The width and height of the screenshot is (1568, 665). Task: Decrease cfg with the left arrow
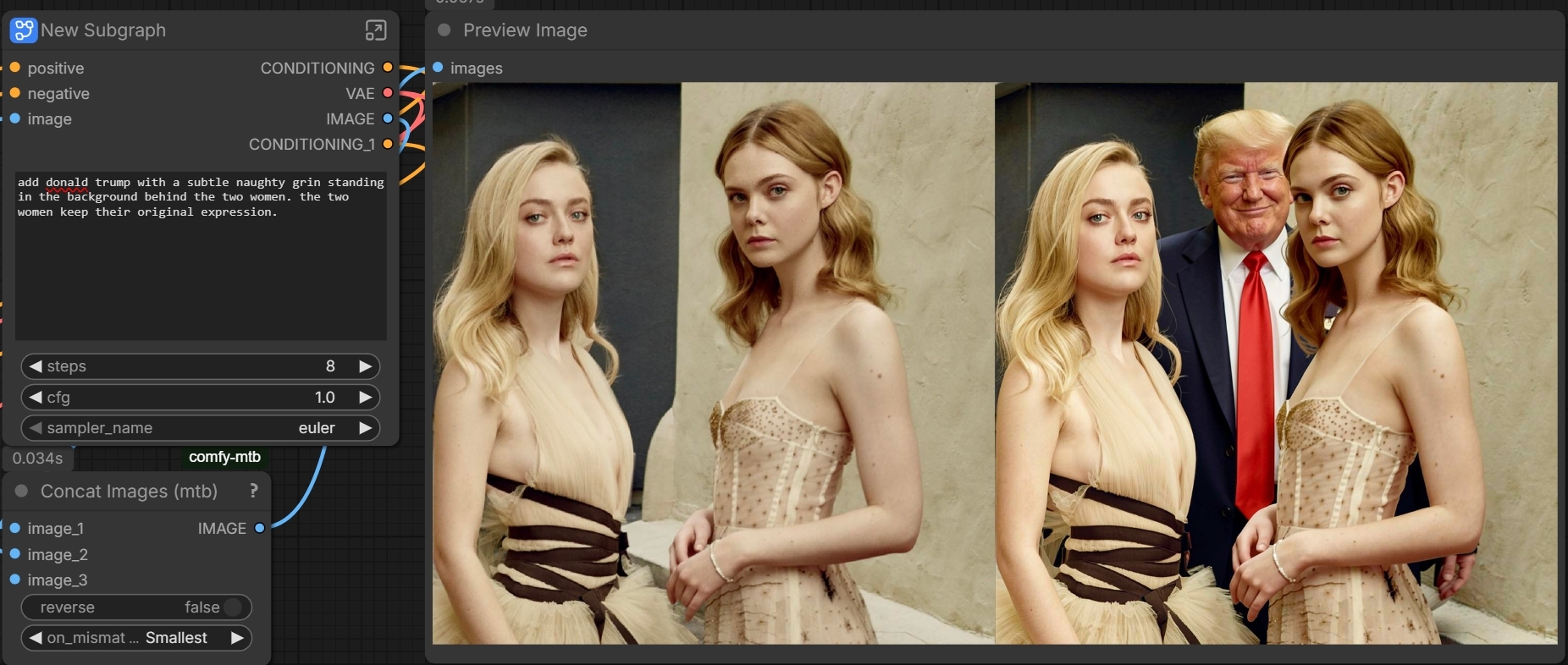click(x=35, y=398)
